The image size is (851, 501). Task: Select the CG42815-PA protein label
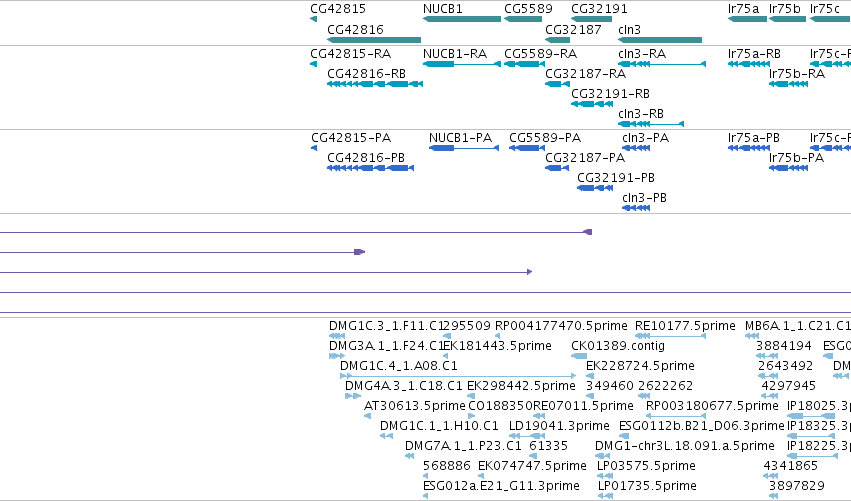(x=351, y=138)
